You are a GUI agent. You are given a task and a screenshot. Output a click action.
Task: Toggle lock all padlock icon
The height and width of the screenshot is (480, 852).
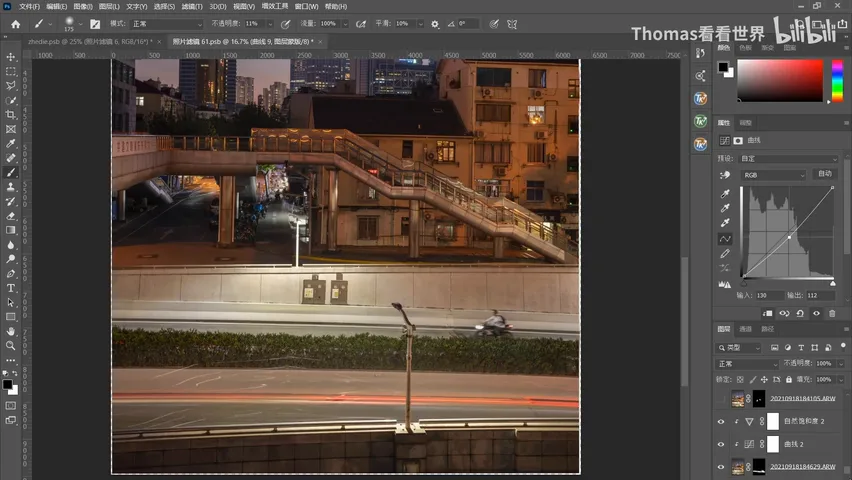point(788,379)
